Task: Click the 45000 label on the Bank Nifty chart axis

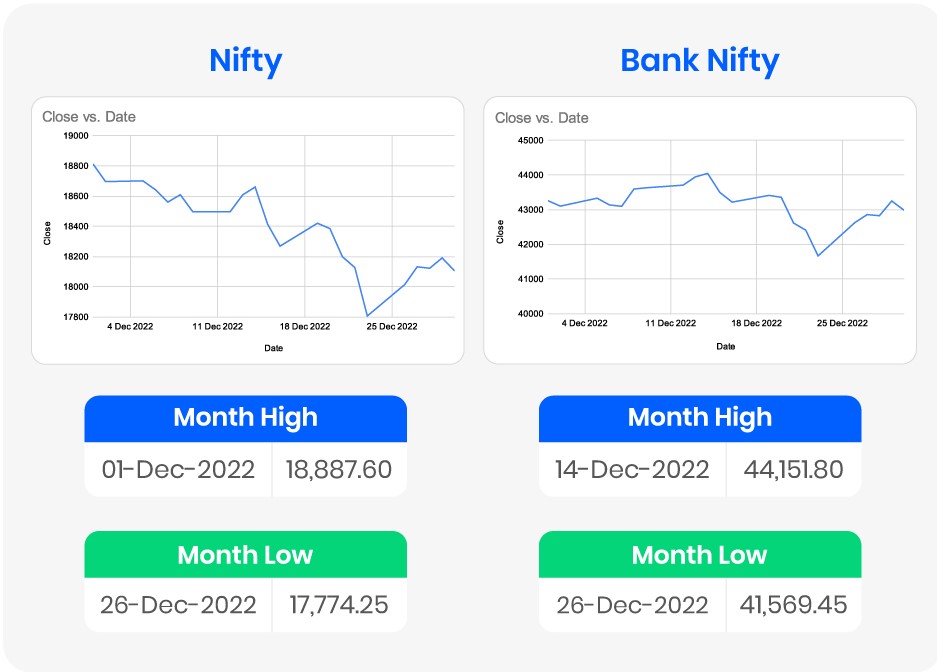Action: tap(529, 141)
